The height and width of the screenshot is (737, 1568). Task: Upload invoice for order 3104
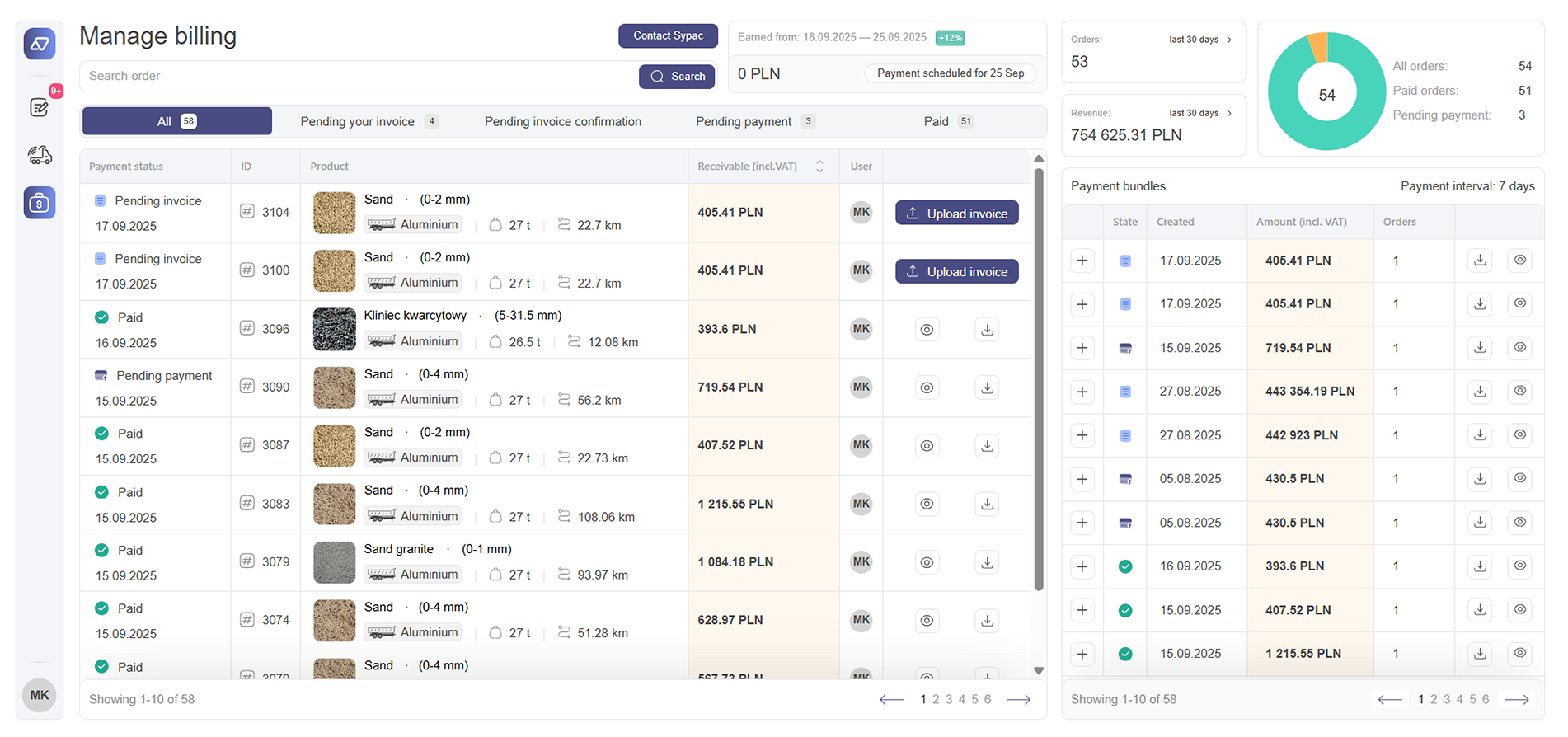956,214
